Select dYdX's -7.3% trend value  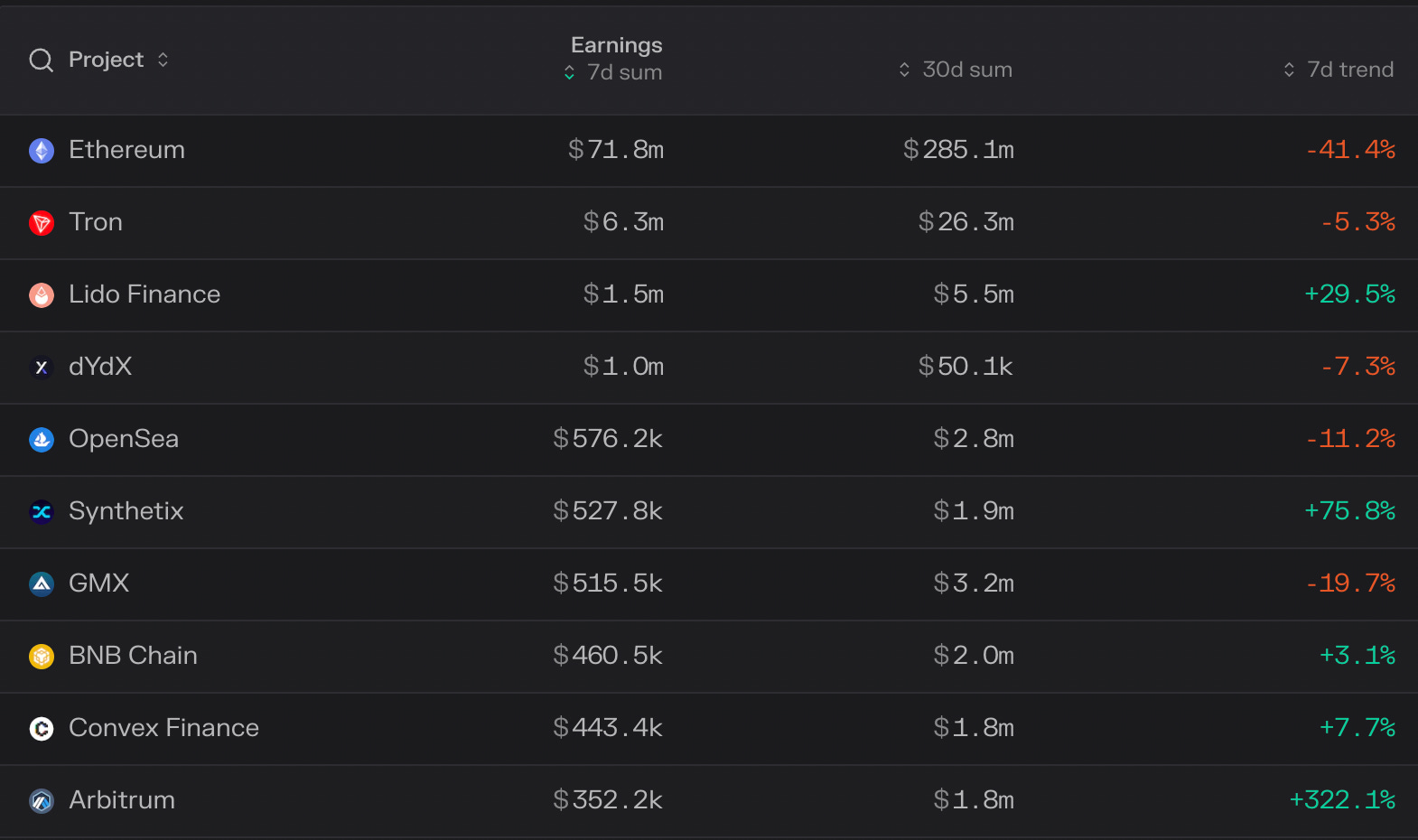1357,367
